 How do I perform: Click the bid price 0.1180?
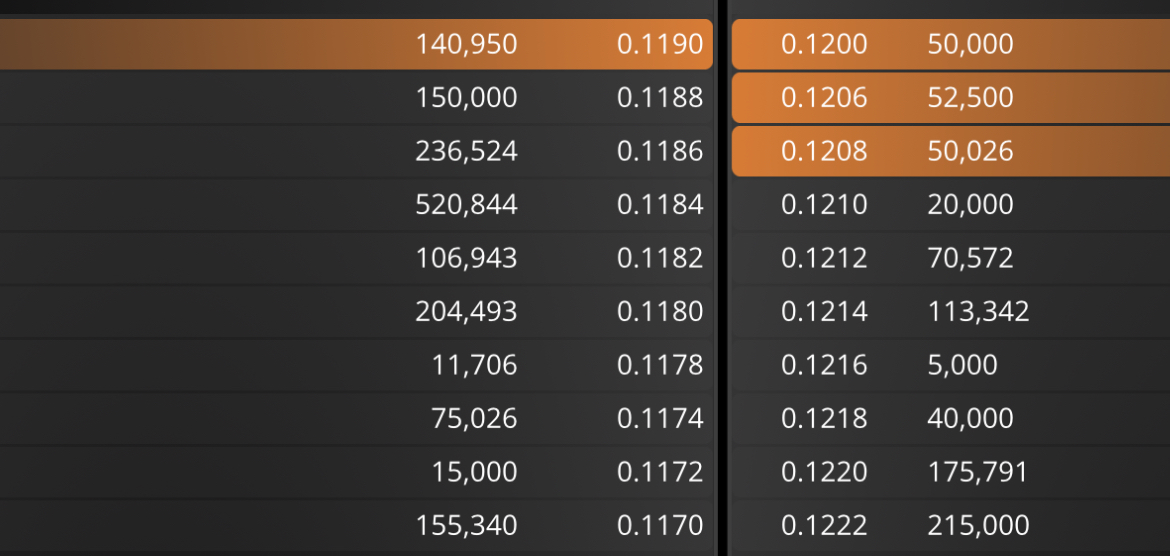pos(660,311)
